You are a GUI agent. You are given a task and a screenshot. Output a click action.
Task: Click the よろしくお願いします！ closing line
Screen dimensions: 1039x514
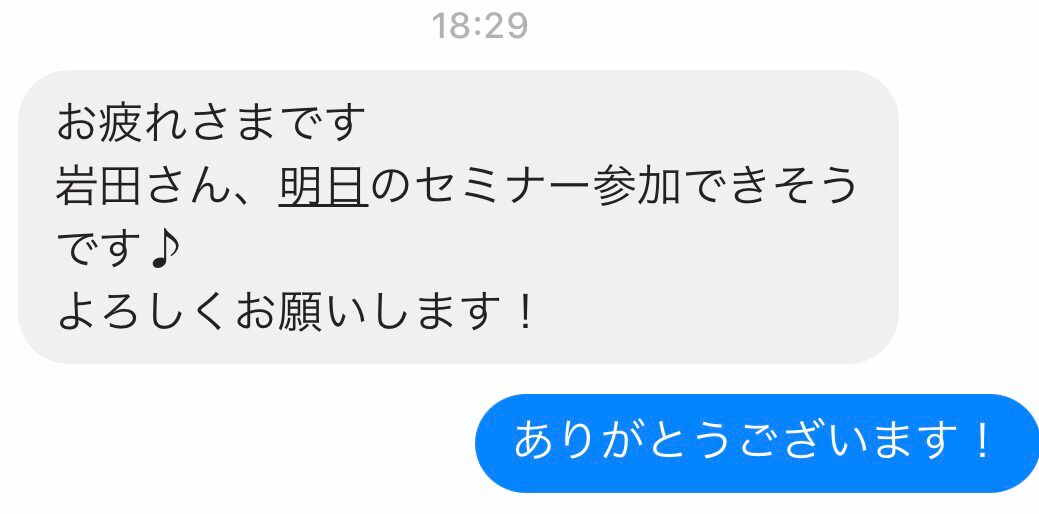coord(295,313)
